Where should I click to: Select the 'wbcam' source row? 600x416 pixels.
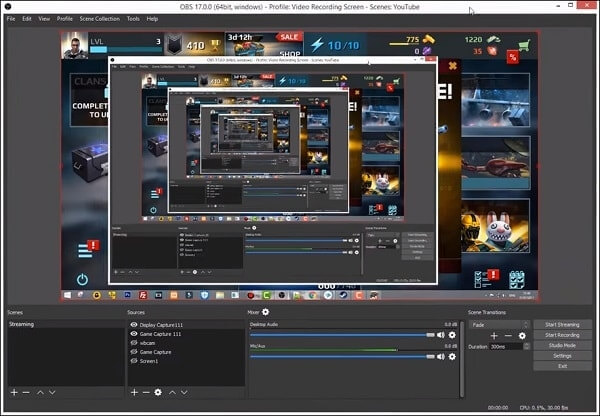[186, 343]
